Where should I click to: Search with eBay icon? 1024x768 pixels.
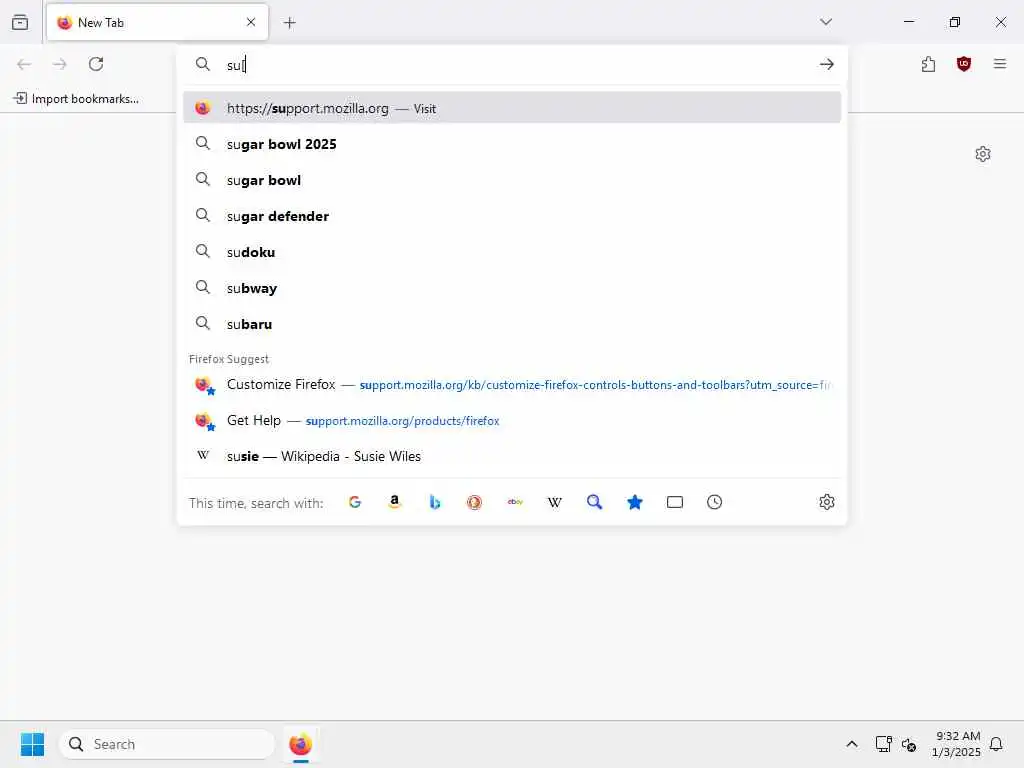tap(515, 502)
